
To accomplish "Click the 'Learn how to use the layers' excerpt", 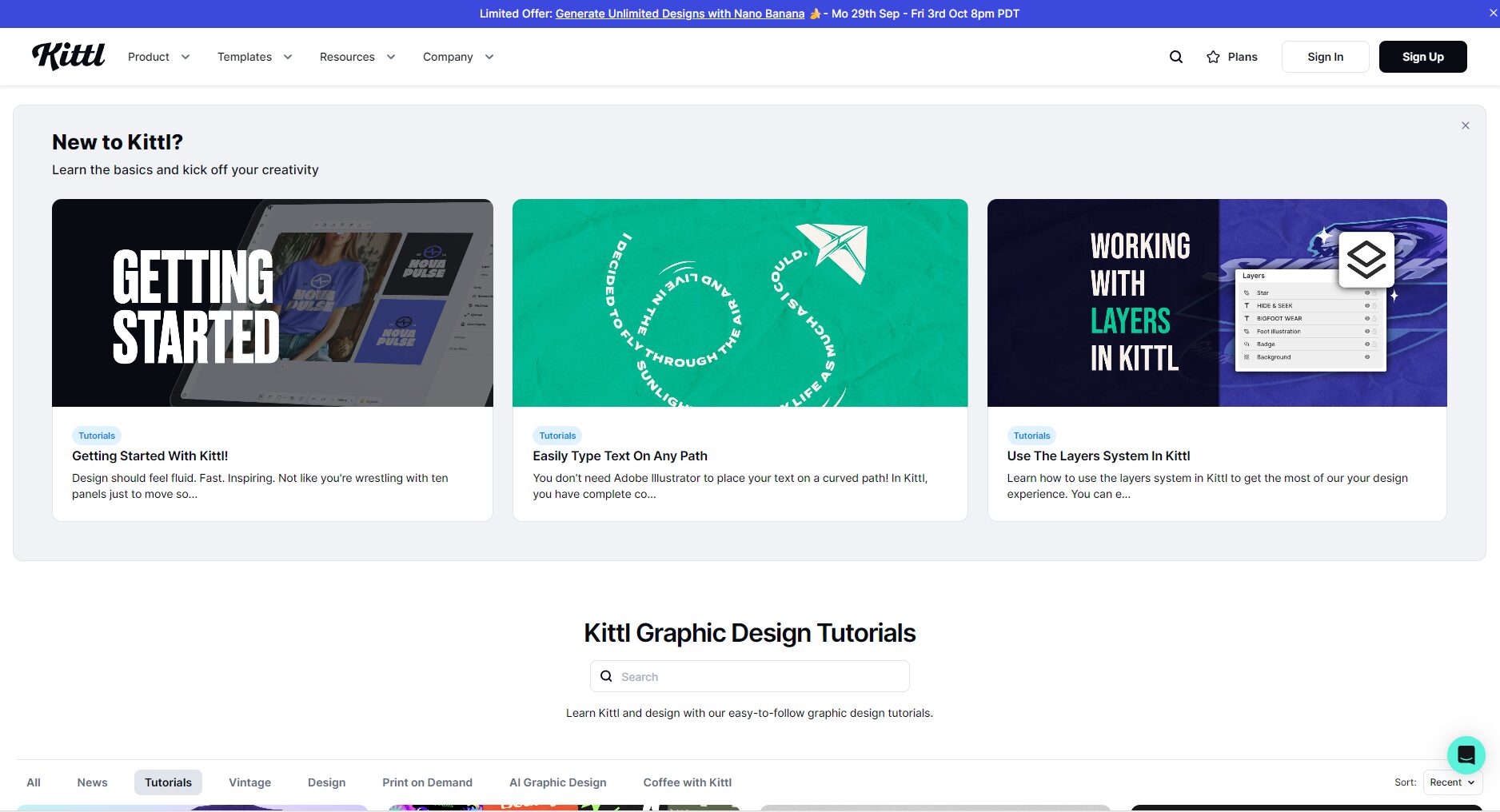I will (1207, 486).
